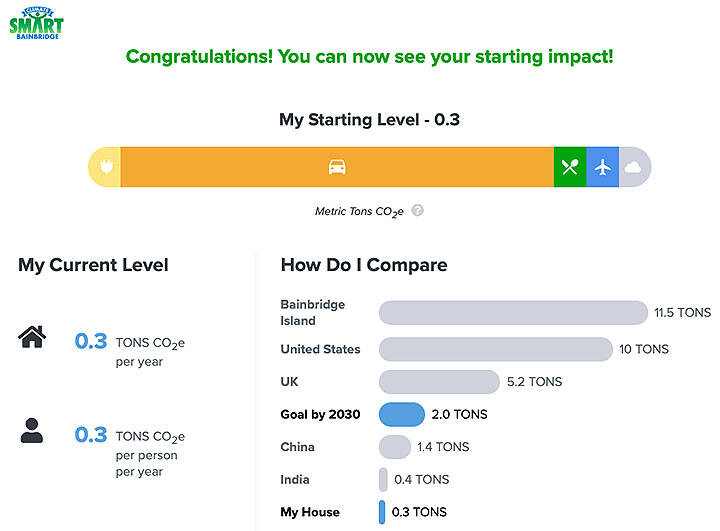The image size is (720, 531).
Task: Click the Bainbridge Island comparison bar
Action: point(513,313)
